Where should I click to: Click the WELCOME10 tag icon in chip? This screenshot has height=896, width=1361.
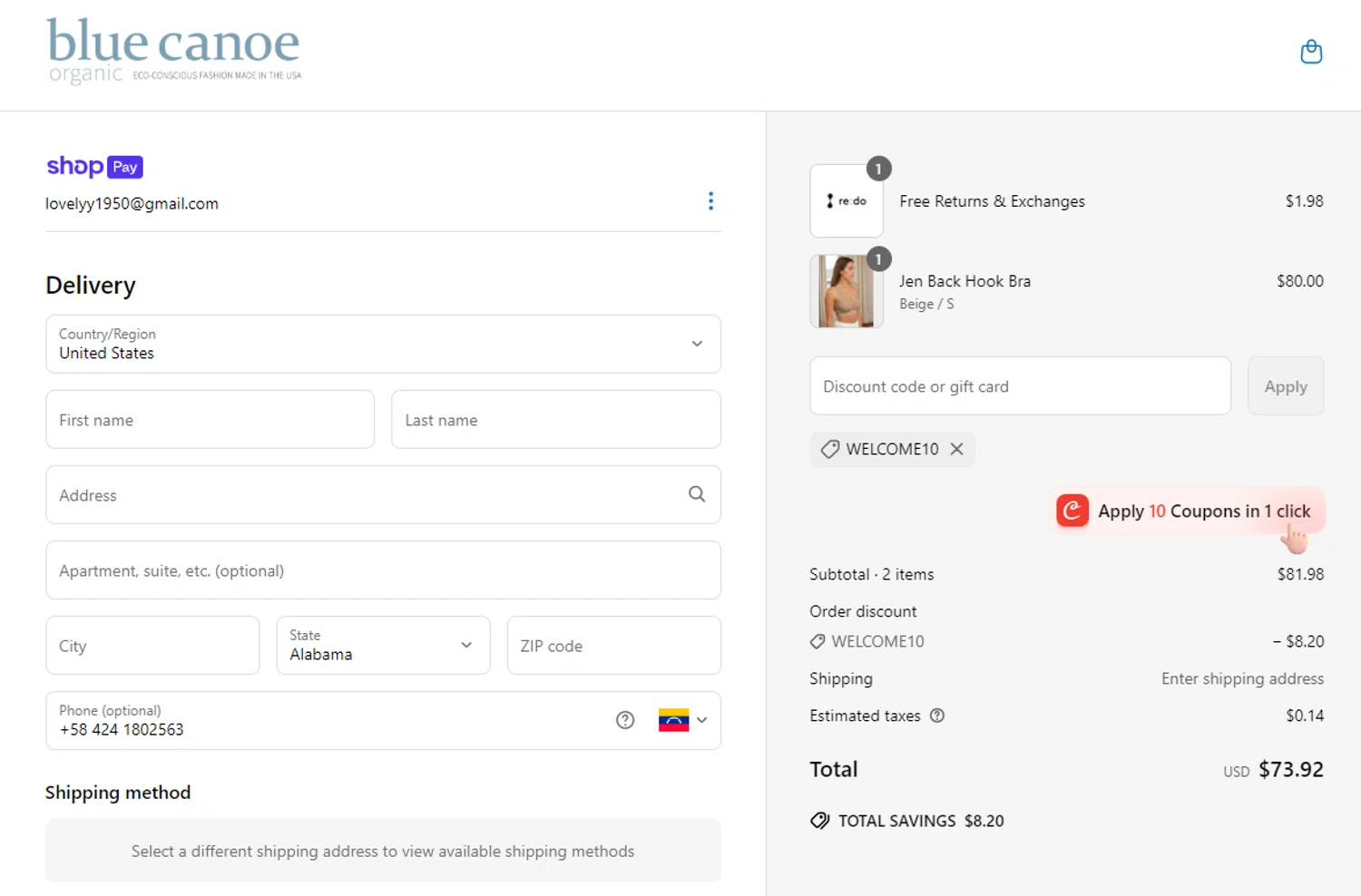pyautogui.click(x=830, y=449)
